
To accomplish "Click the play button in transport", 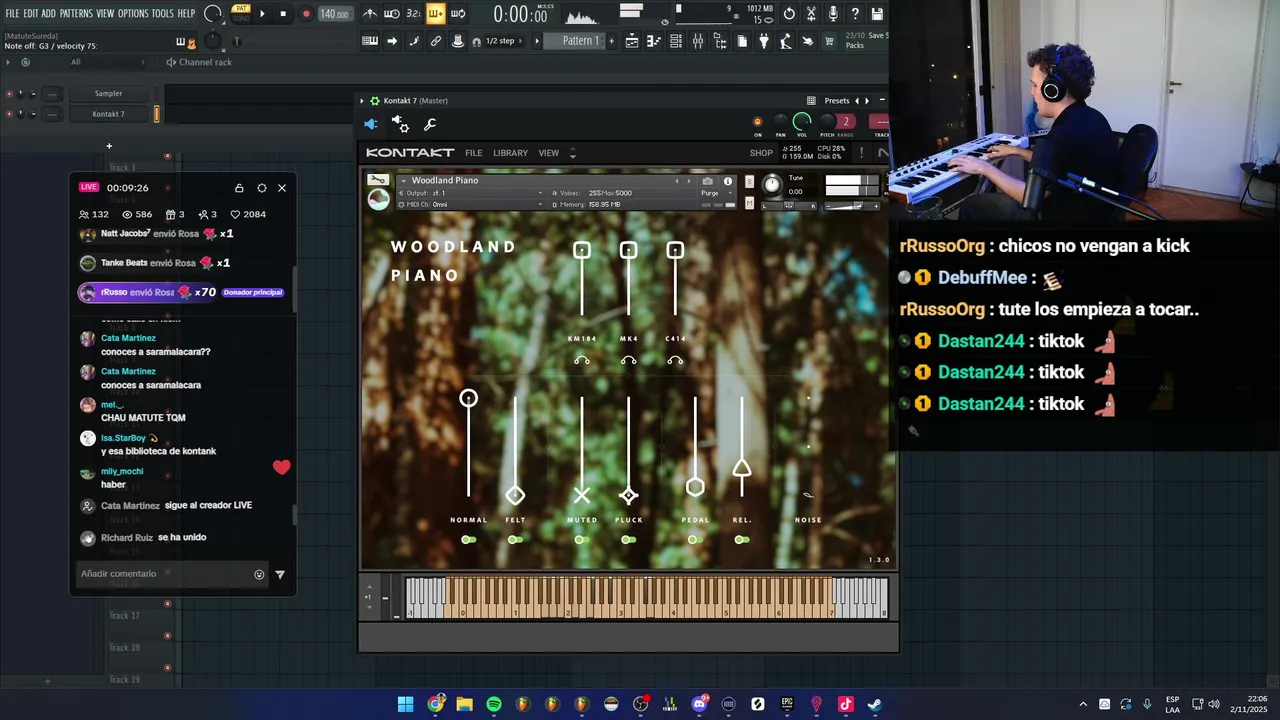I will pos(262,14).
